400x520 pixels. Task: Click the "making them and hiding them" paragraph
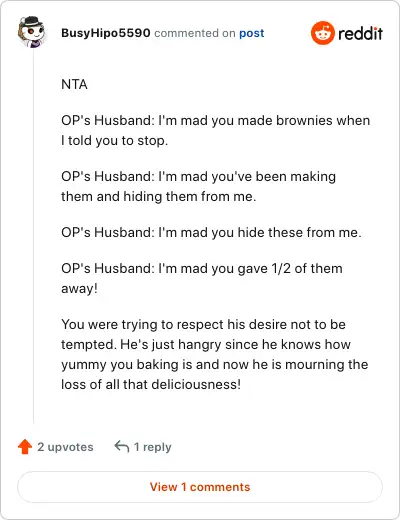[x=198, y=186]
